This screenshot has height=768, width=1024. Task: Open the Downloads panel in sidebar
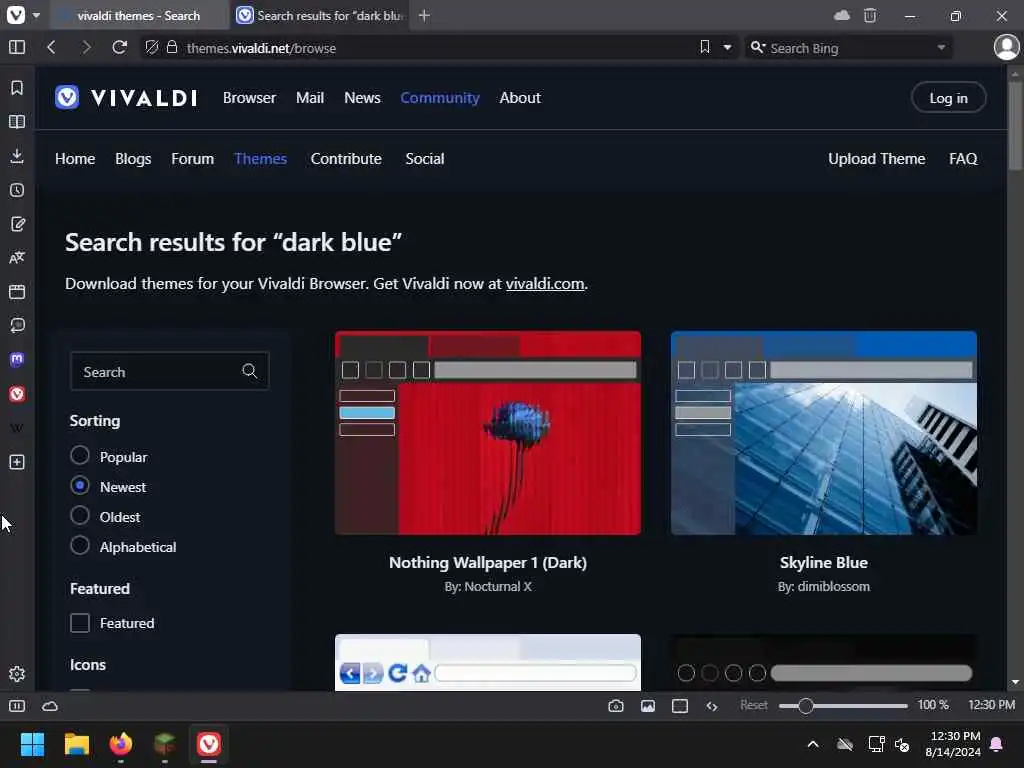(17, 155)
